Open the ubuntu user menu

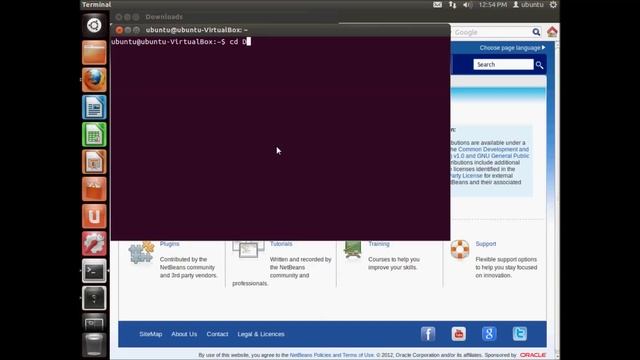[528, 5]
